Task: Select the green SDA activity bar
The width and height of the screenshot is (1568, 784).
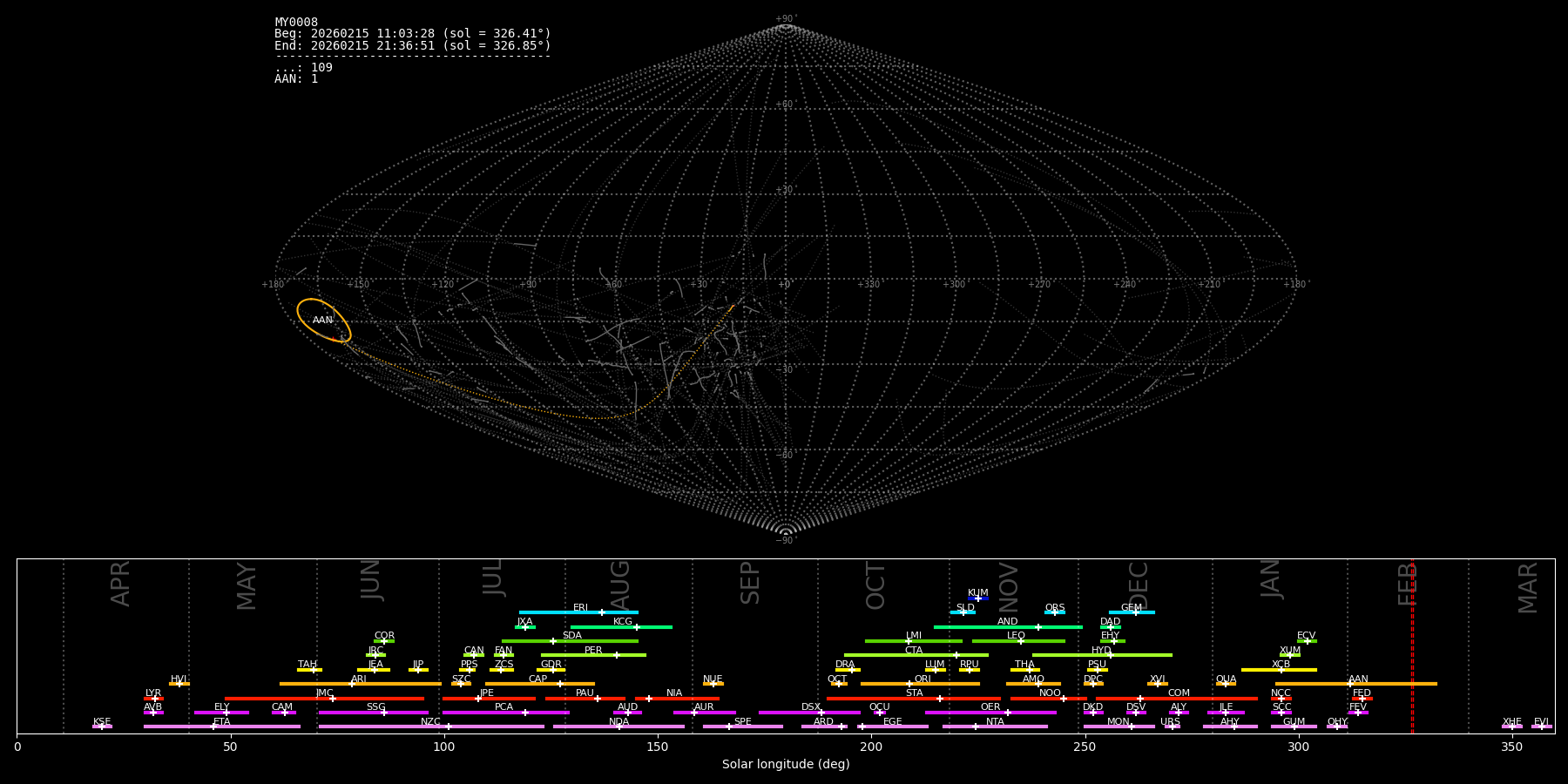Action: point(570,641)
